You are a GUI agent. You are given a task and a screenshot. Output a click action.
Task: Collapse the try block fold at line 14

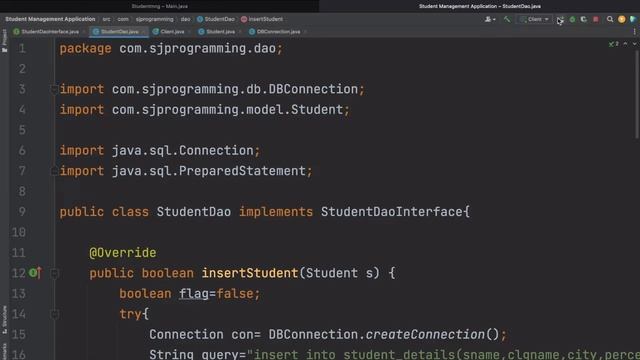pyautogui.click(x=54, y=314)
